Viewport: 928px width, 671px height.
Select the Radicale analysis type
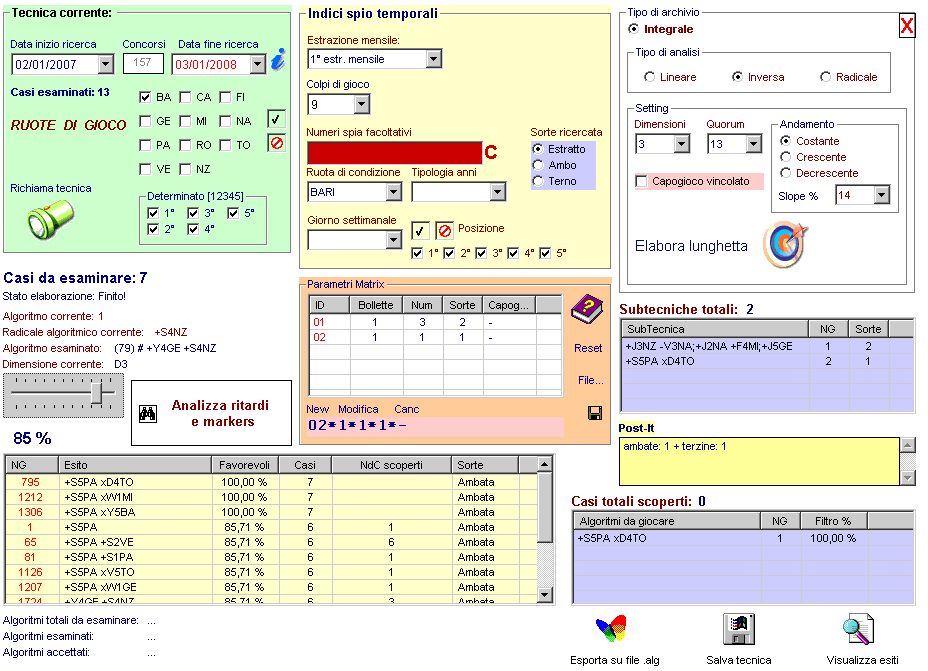[825, 77]
